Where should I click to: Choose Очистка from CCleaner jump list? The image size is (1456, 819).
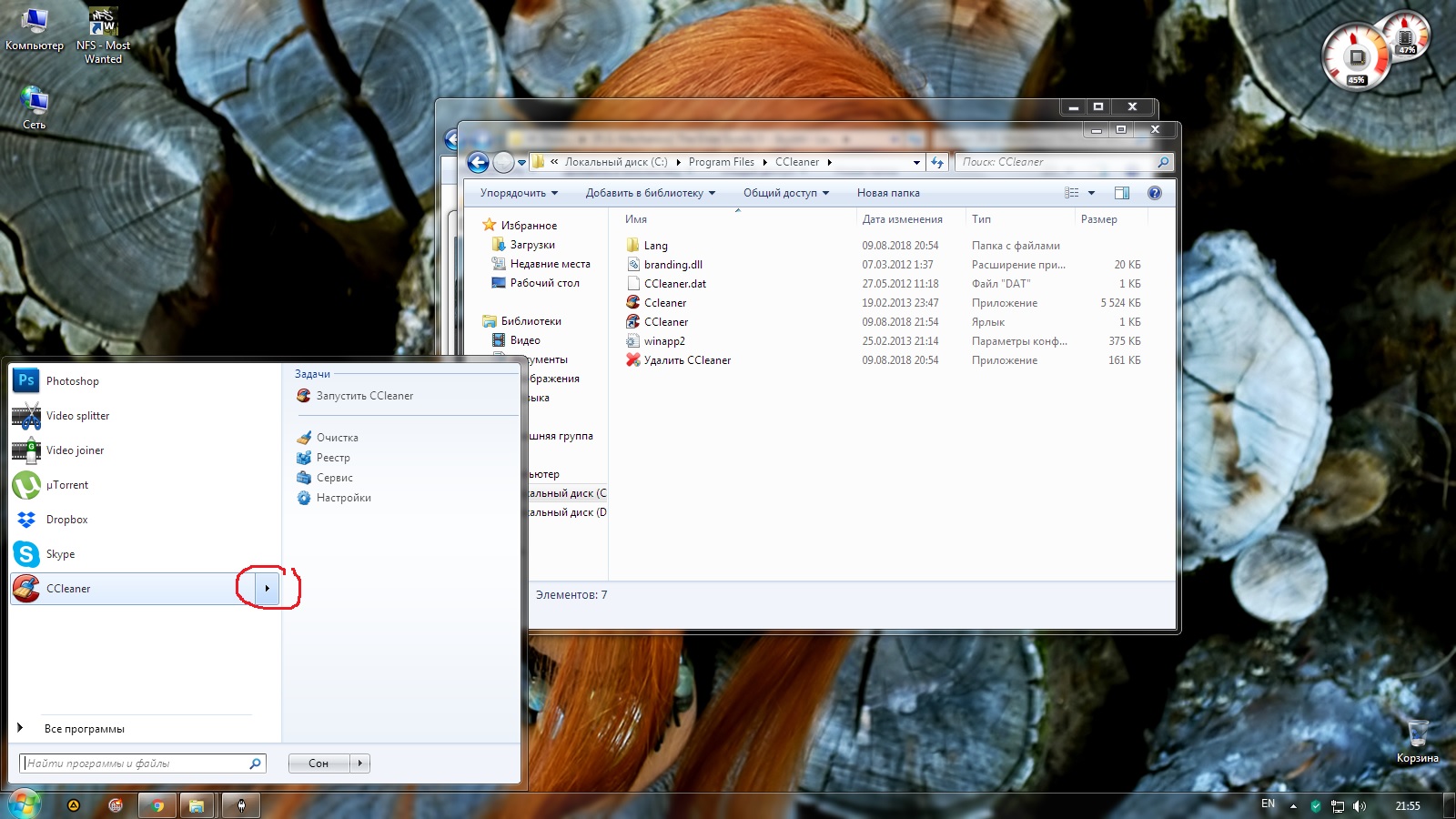337,438
